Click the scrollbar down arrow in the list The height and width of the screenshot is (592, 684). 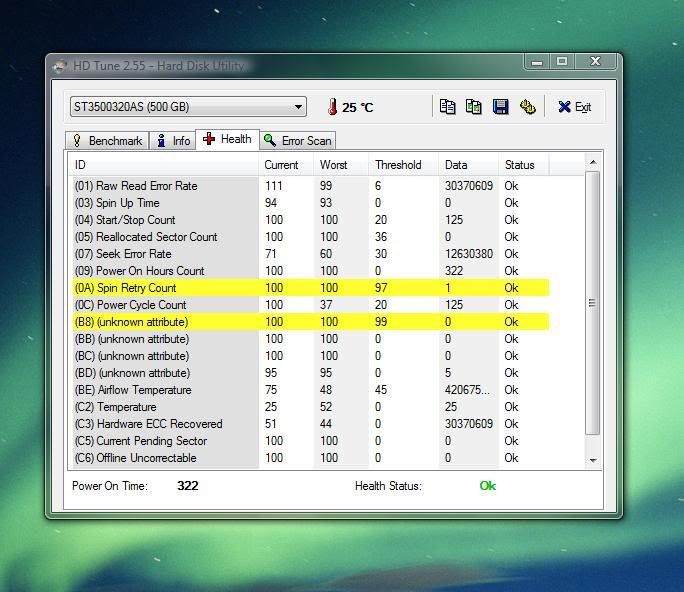[592, 460]
